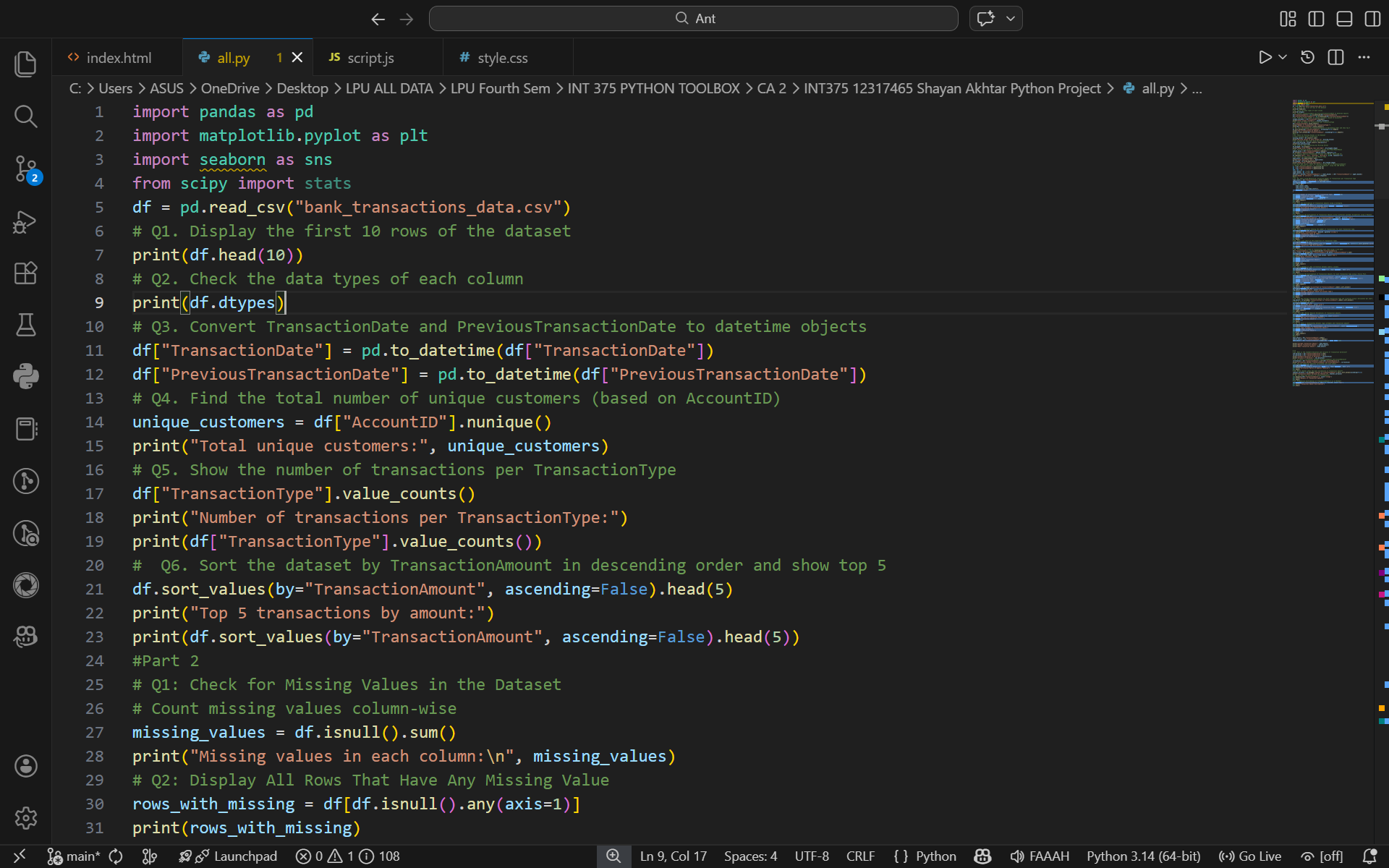The height and width of the screenshot is (868, 1389).
Task: Click the editor vertical scrollbar
Action: [1382, 470]
